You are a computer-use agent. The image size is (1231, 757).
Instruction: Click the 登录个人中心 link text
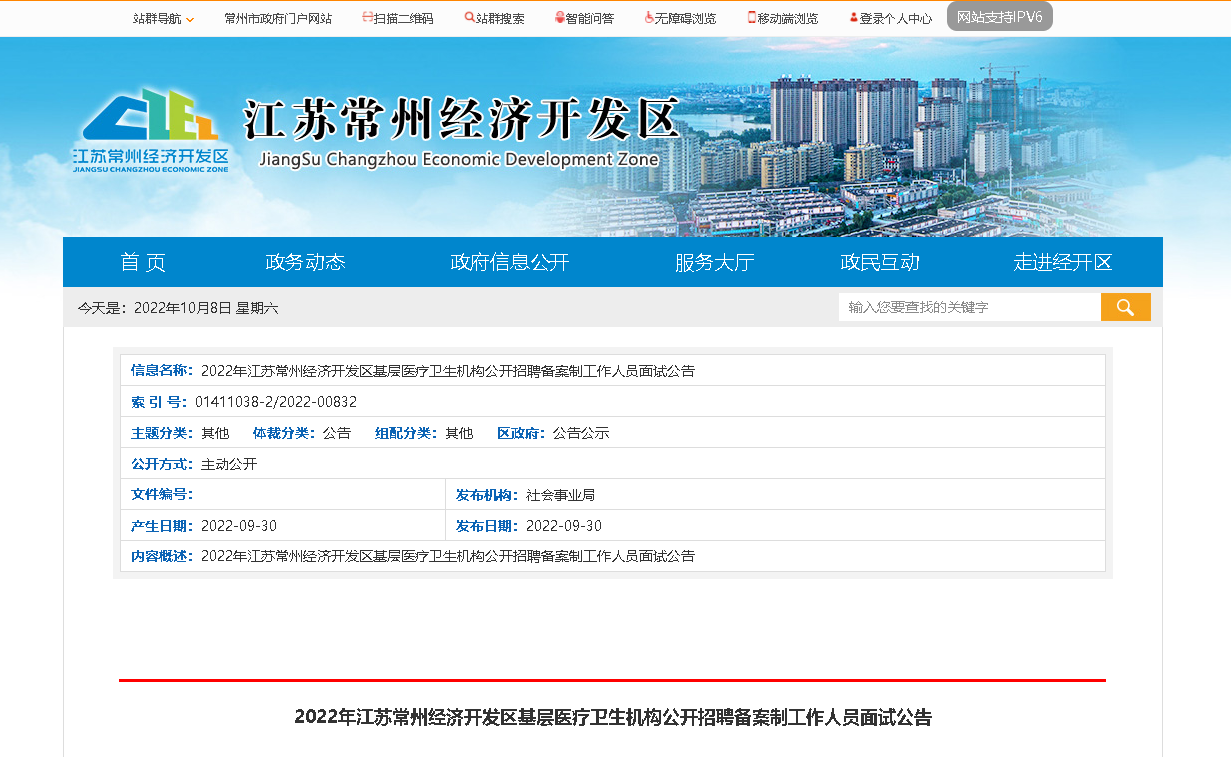(x=896, y=18)
